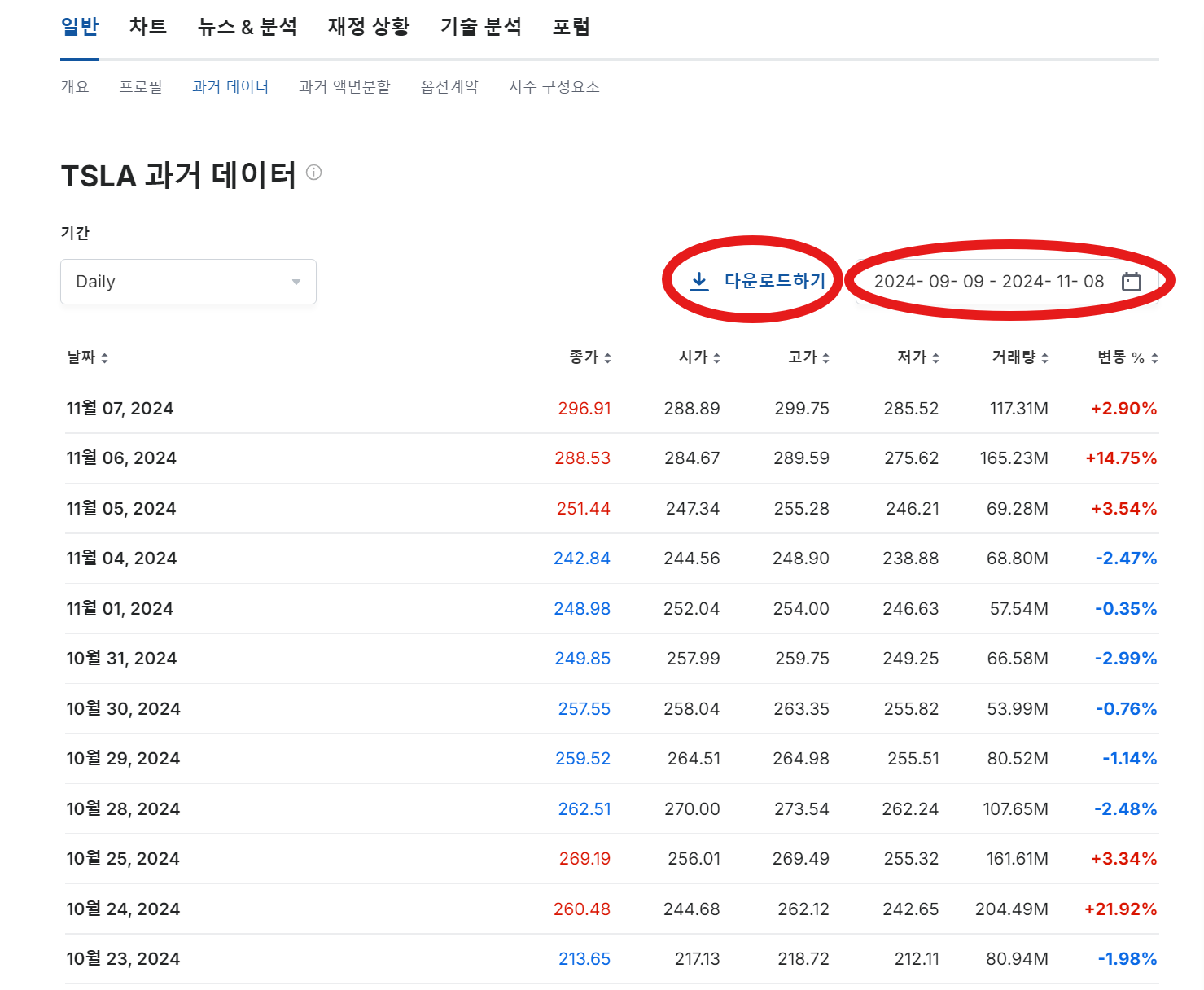Image resolution: width=1204 pixels, height=990 pixels.
Task: Select the 일반 main tab
Action: point(80,27)
